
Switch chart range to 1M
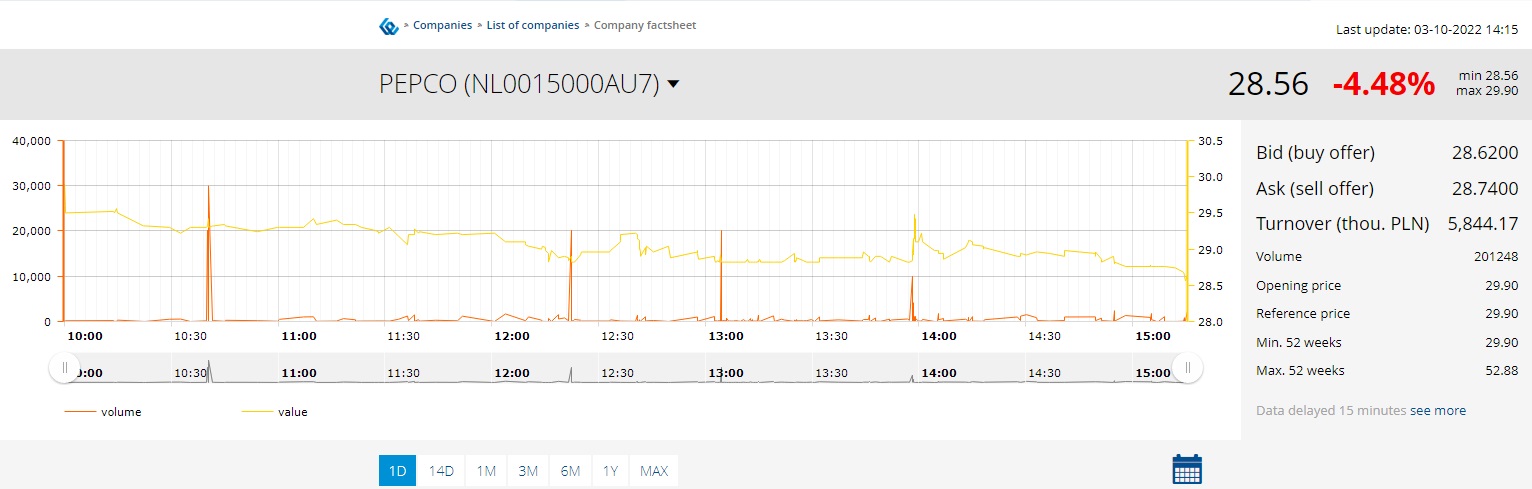[x=486, y=471]
